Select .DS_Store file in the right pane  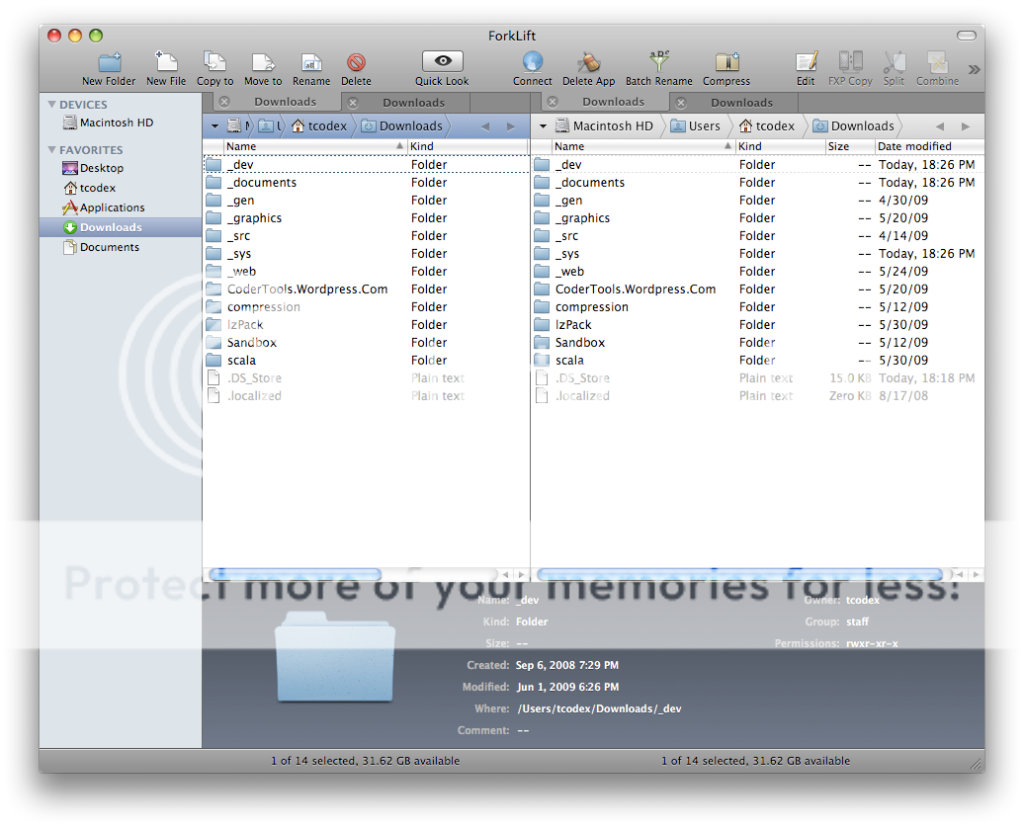pos(758,378)
